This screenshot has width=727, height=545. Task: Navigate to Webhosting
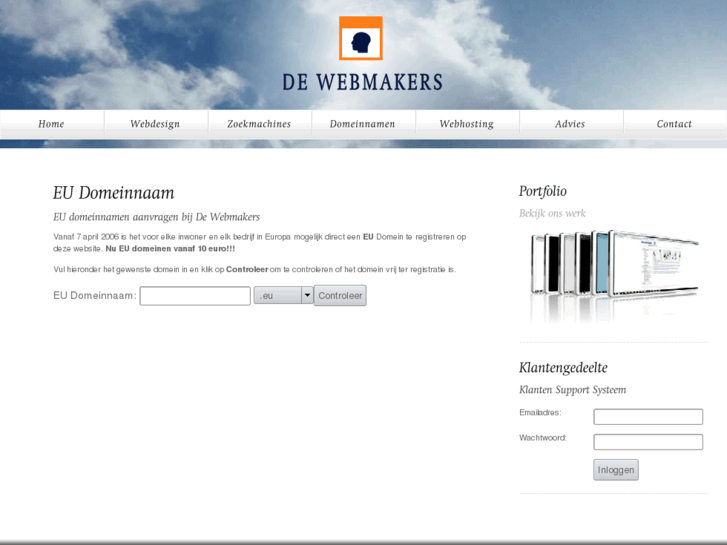point(467,124)
